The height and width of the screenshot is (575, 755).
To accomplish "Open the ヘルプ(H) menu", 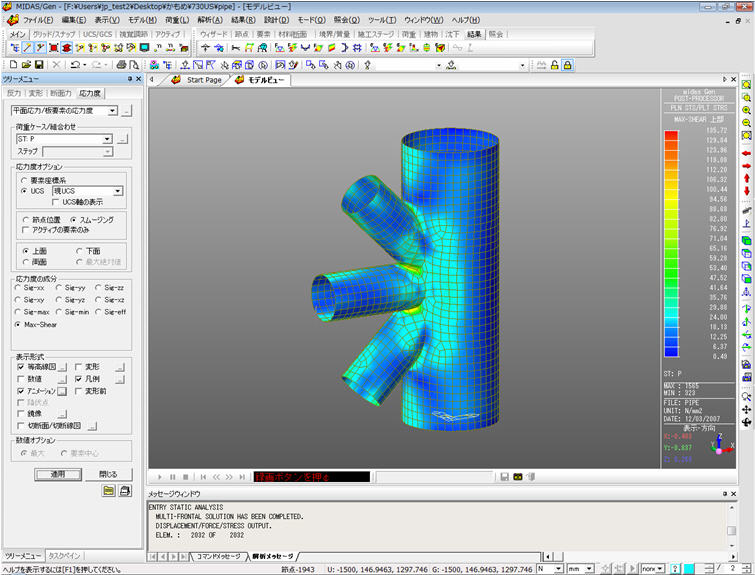I will [466, 20].
